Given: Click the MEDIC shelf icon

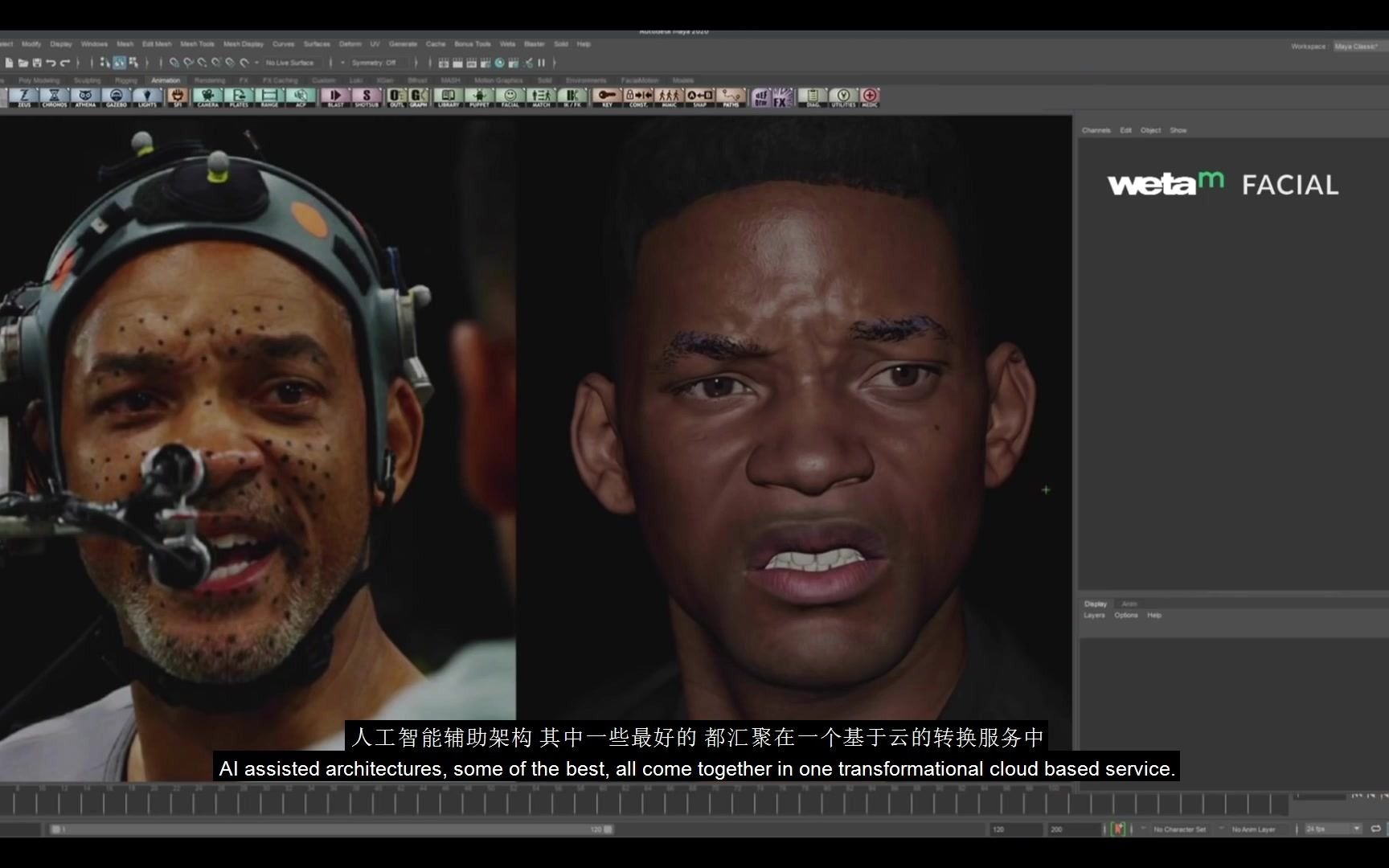Looking at the screenshot, I should [870, 97].
